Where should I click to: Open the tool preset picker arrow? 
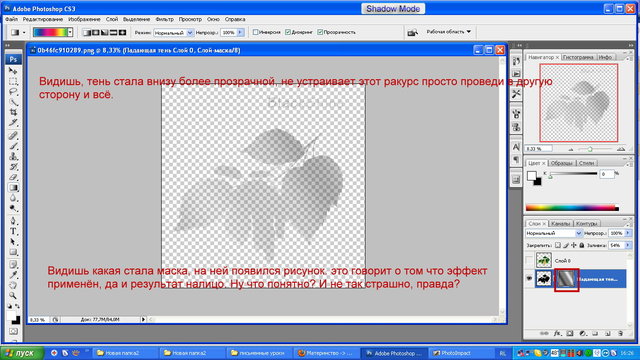24,32
